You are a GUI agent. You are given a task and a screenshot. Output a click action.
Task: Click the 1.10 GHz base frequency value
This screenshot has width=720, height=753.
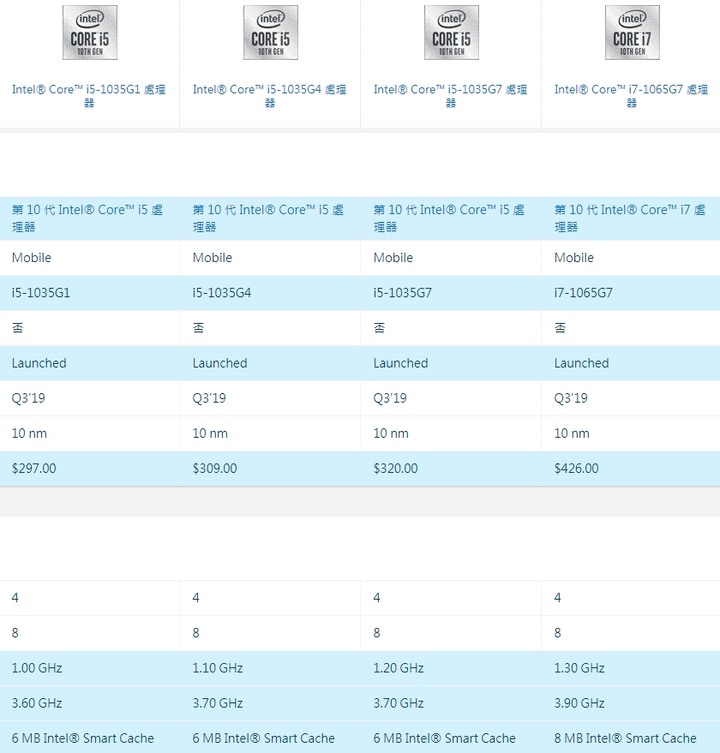pos(218,668)
